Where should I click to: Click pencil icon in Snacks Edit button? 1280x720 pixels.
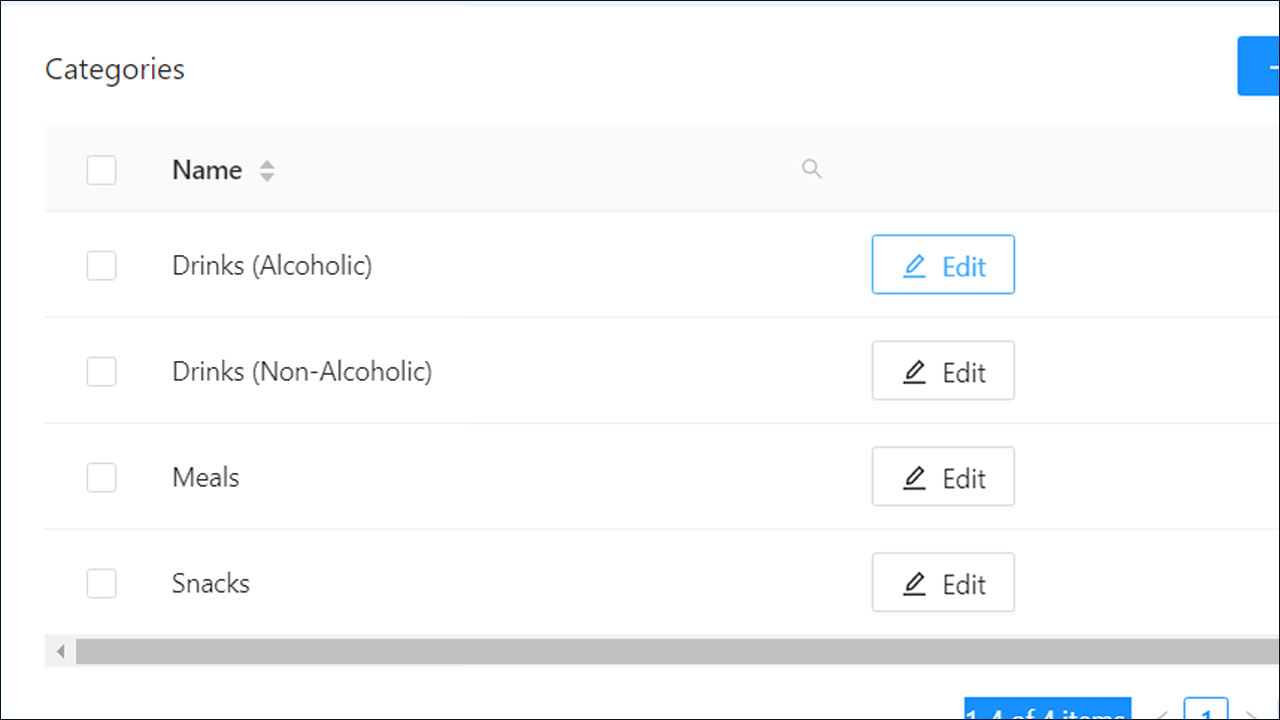coord(915,584)
